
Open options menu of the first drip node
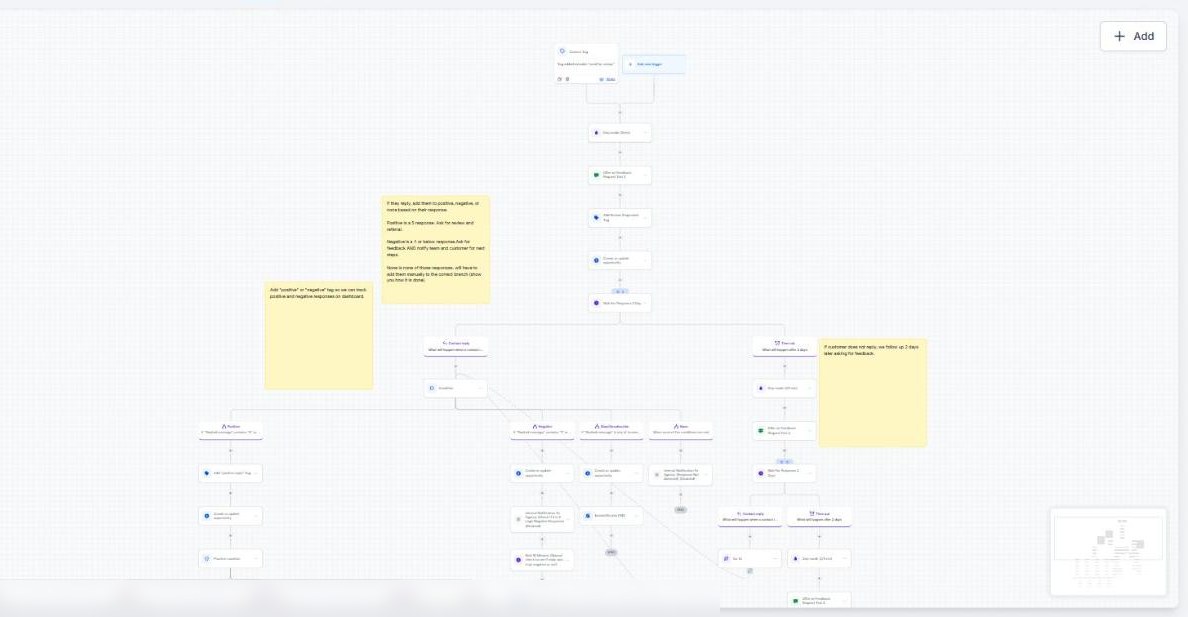click(646, 133)
